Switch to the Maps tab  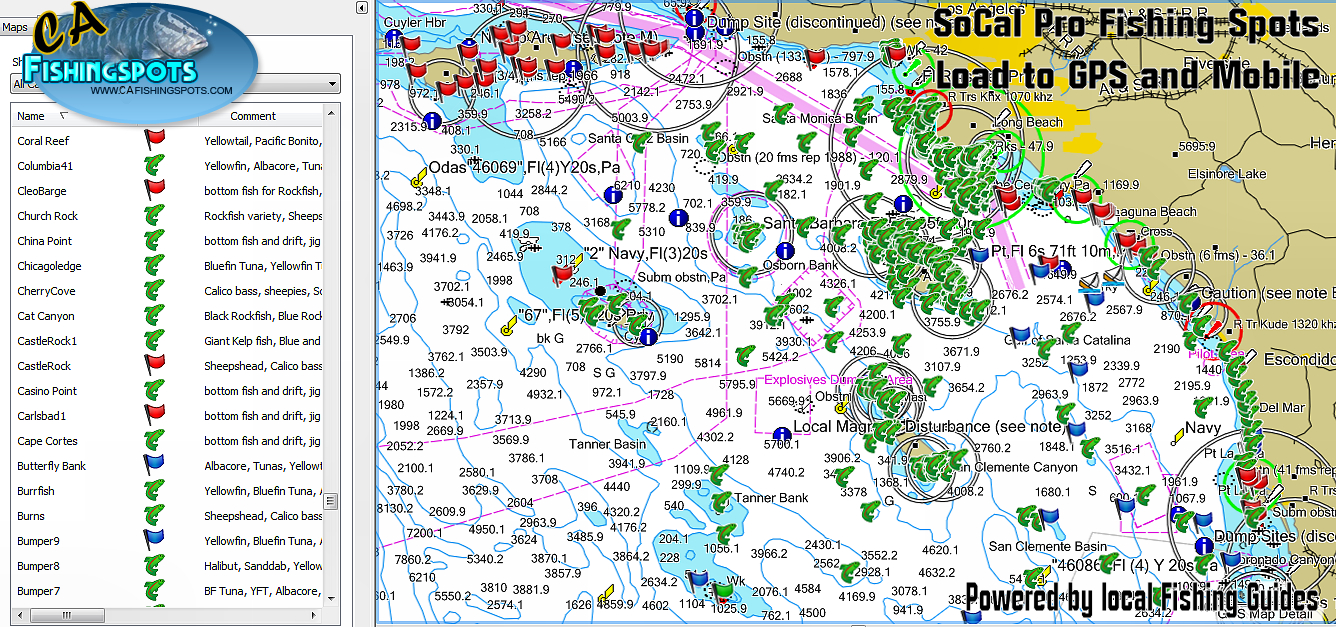[15, 27]
